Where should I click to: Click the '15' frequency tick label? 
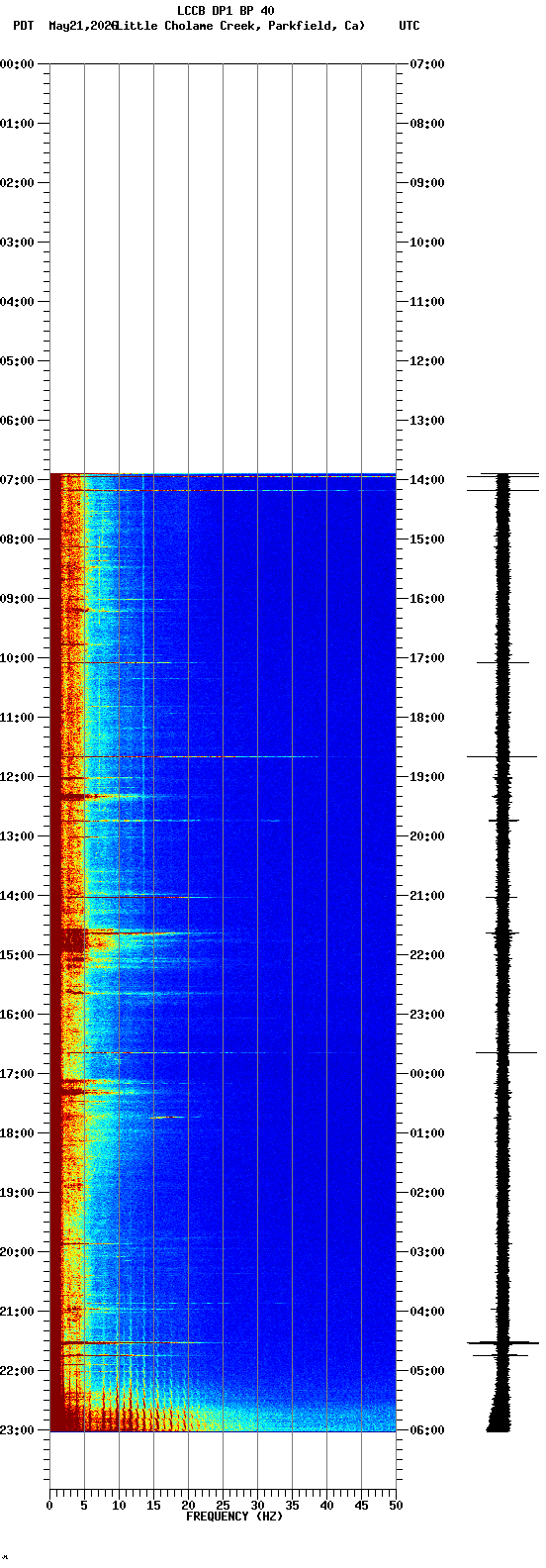pyautogui.click(x=153, y=1506)
